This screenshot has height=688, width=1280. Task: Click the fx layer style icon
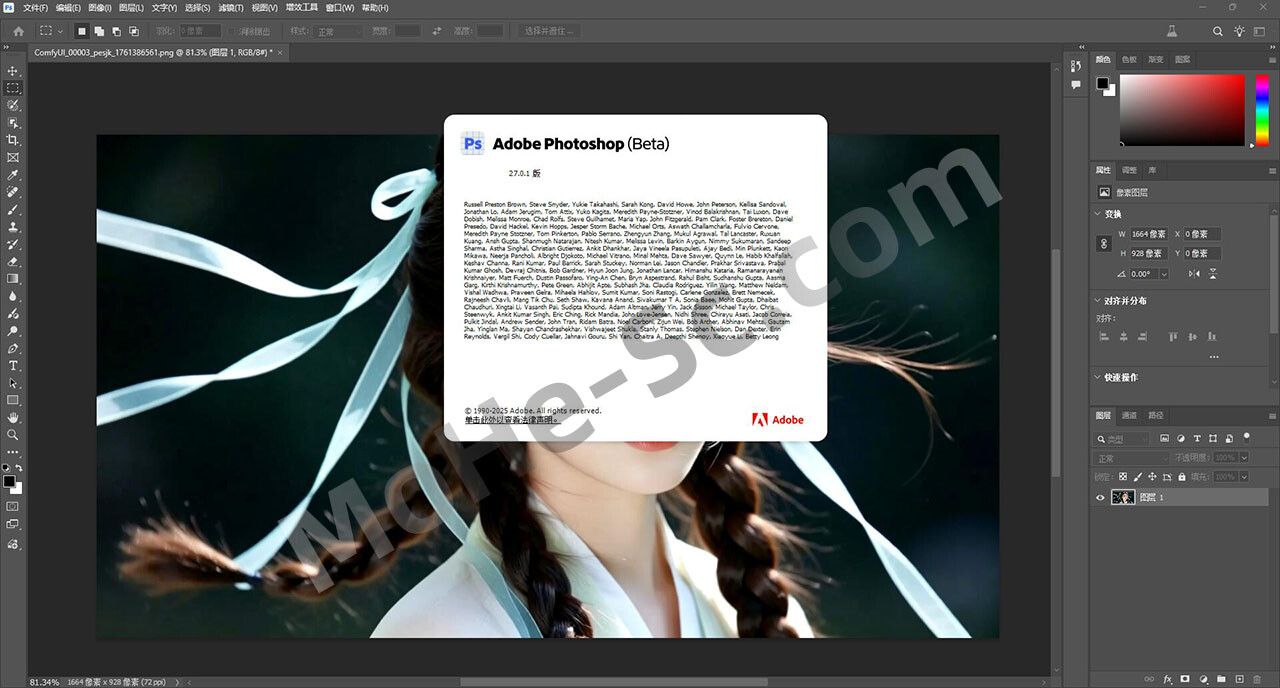(1167, 679)
